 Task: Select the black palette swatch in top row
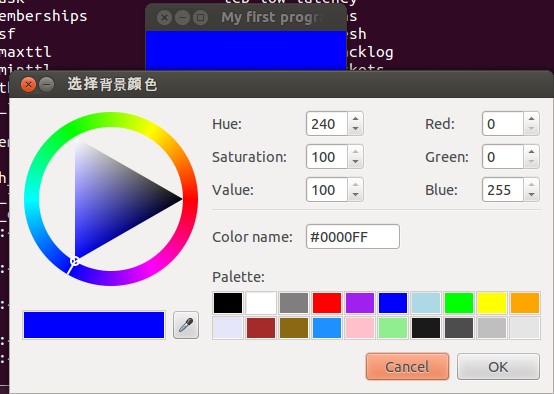pyautogui.click(x=228, y=303)
